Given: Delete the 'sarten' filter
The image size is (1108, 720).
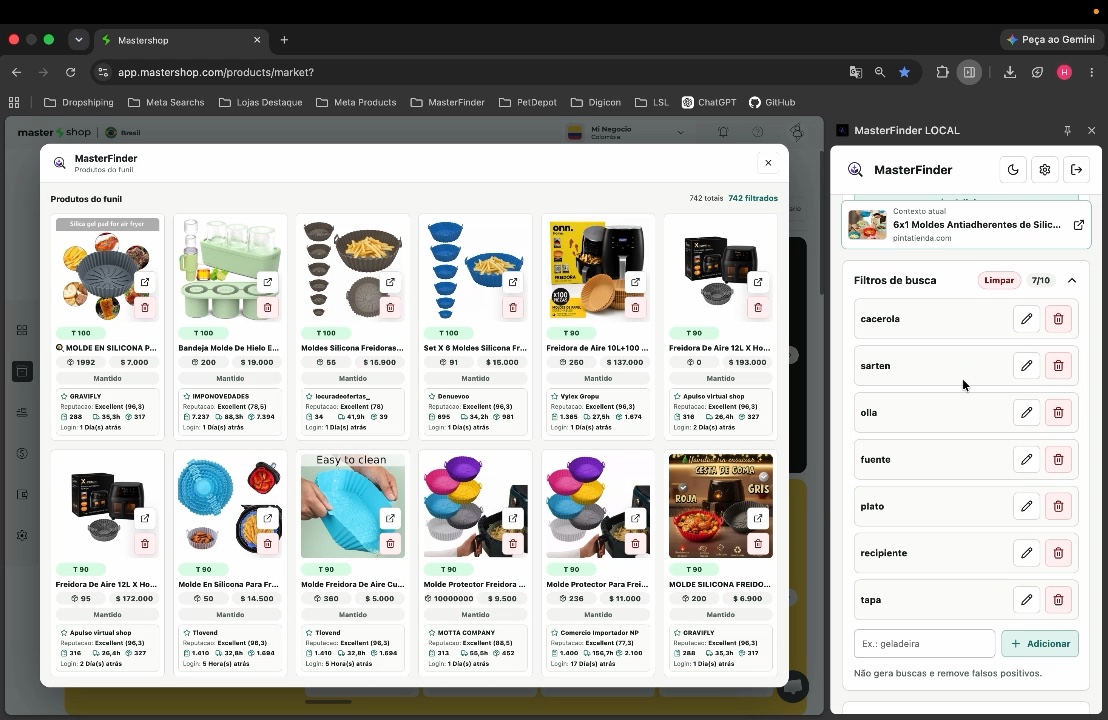Looking at the screenshot, I should [1058, 365].
